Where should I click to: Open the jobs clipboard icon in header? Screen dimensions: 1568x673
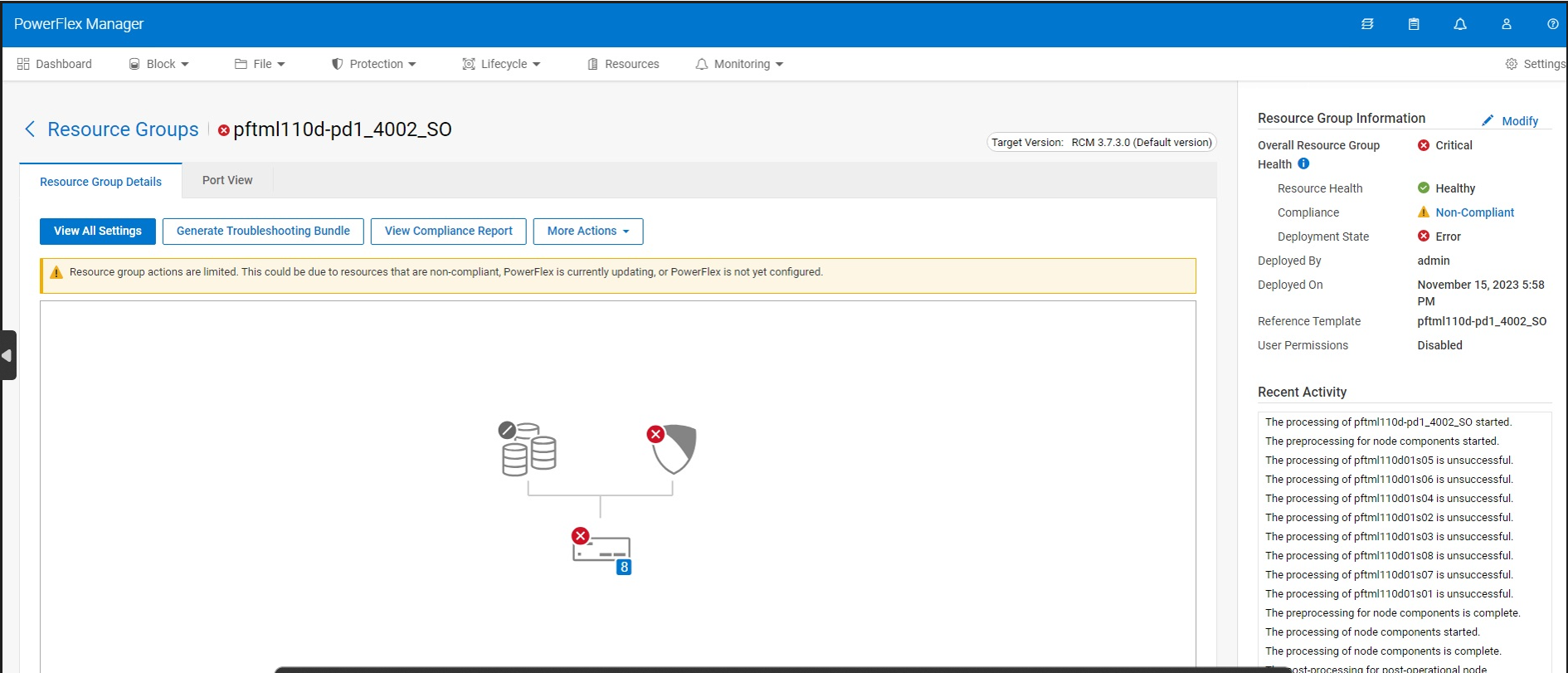[x=1413, y=24]
